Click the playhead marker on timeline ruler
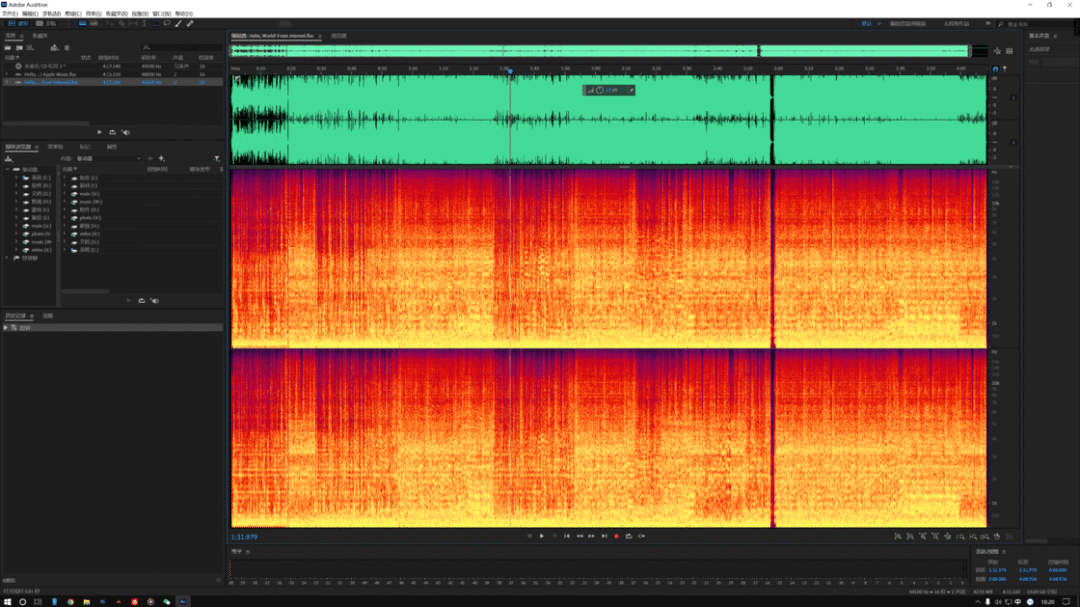 [510, 70]
